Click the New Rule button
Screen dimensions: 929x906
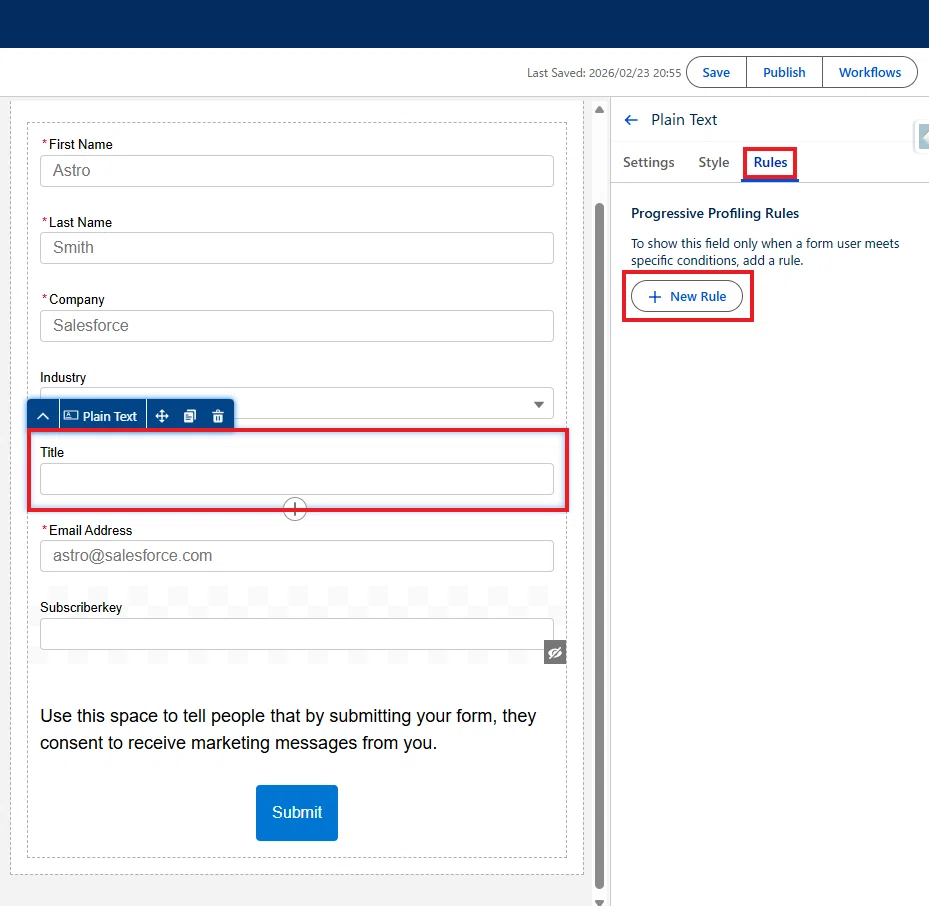pos(687,296)
